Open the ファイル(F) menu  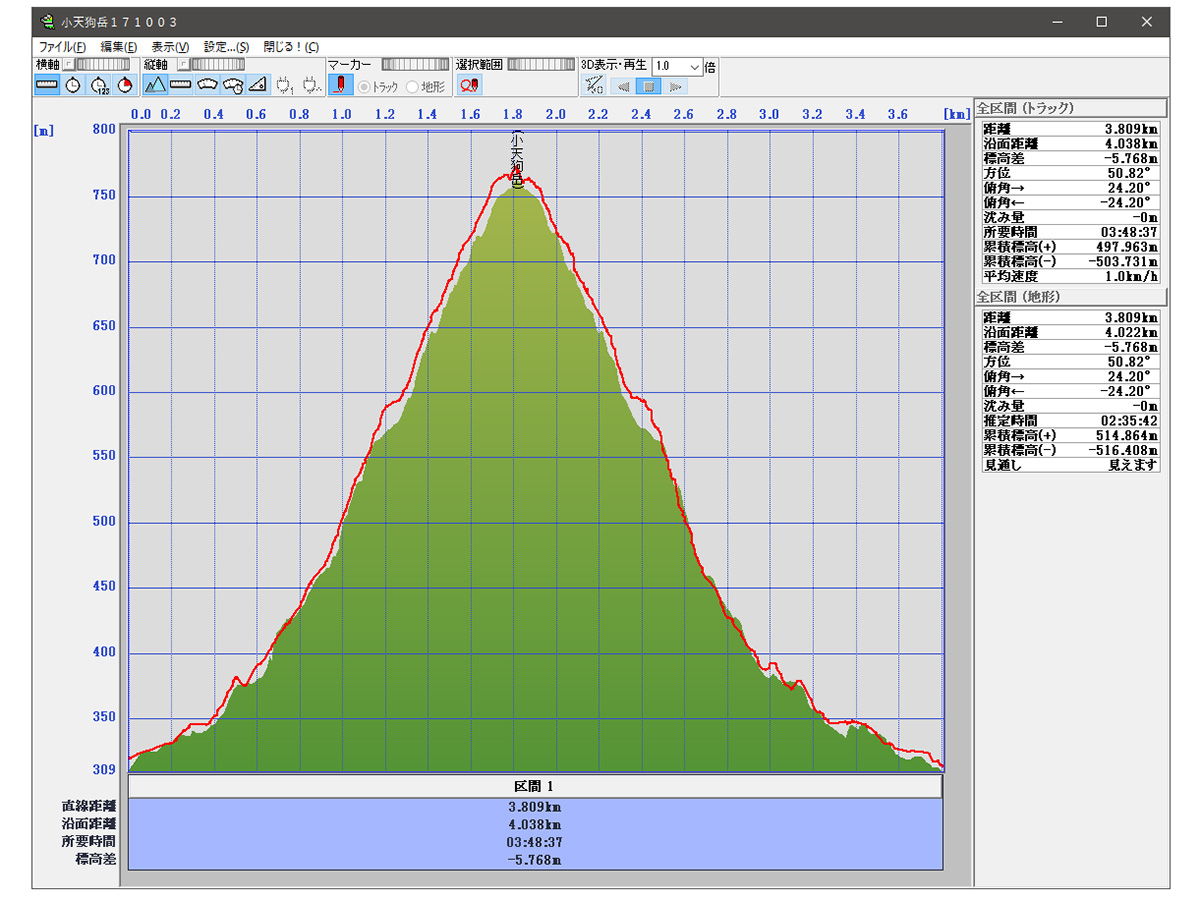(62, 47)
